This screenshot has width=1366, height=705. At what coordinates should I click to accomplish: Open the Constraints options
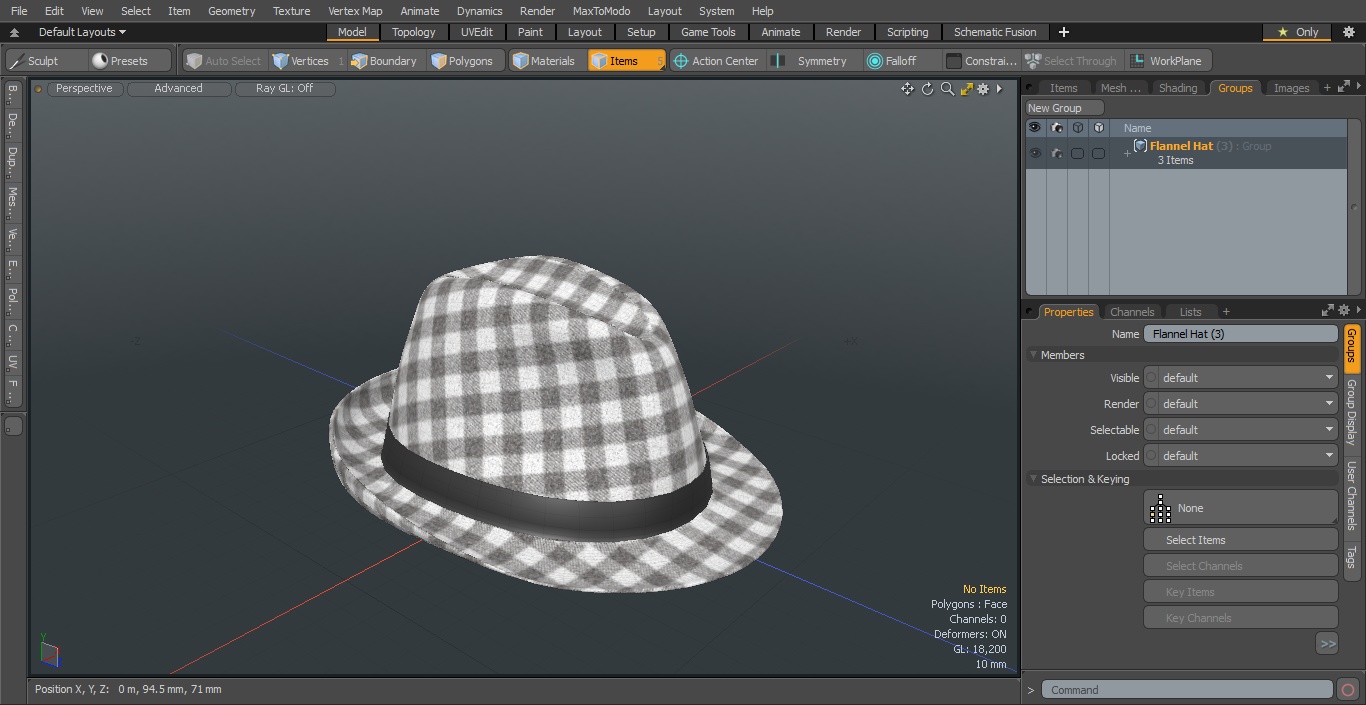982,61
